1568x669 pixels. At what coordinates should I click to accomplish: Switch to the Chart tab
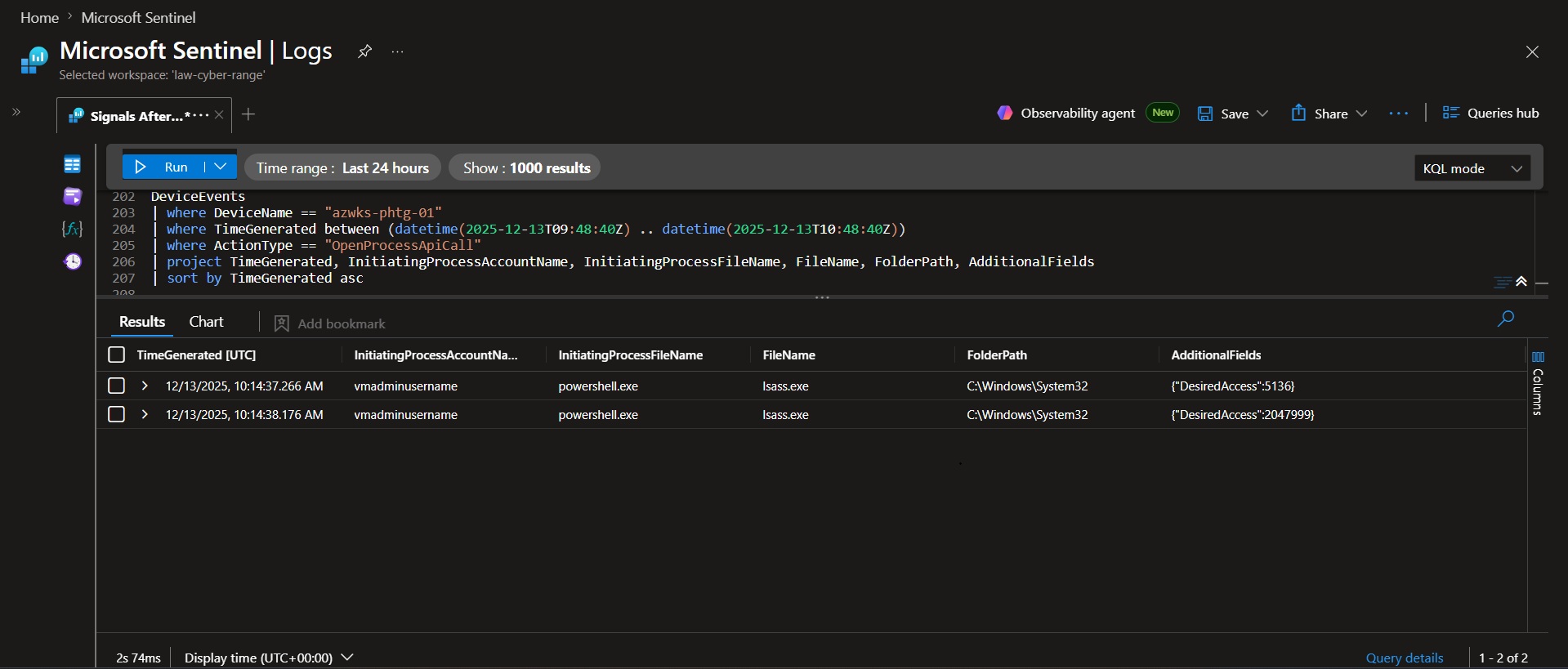[x=206, y=322]
